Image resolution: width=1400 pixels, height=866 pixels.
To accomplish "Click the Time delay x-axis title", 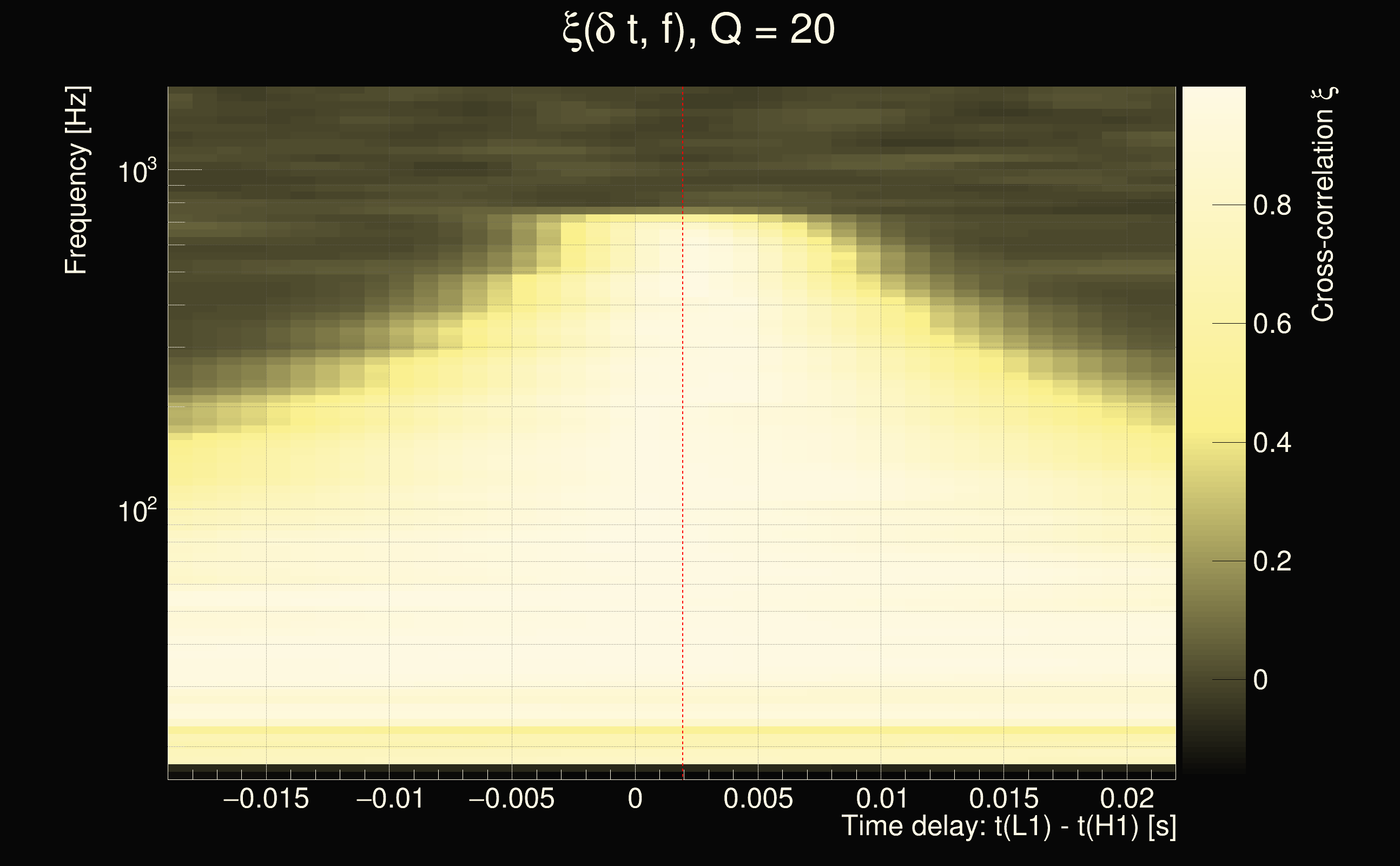I will (1008, 826).
